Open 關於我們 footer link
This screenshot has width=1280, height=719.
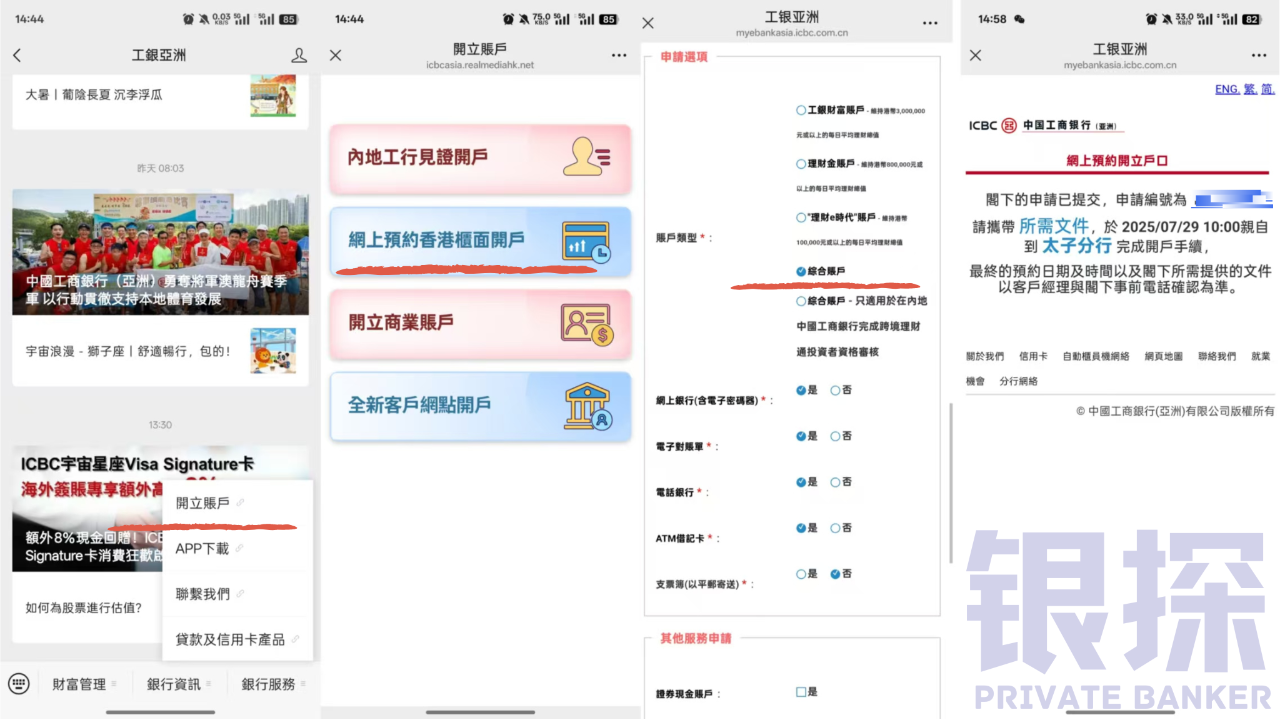pyautogui.click(x=985, y=356)
